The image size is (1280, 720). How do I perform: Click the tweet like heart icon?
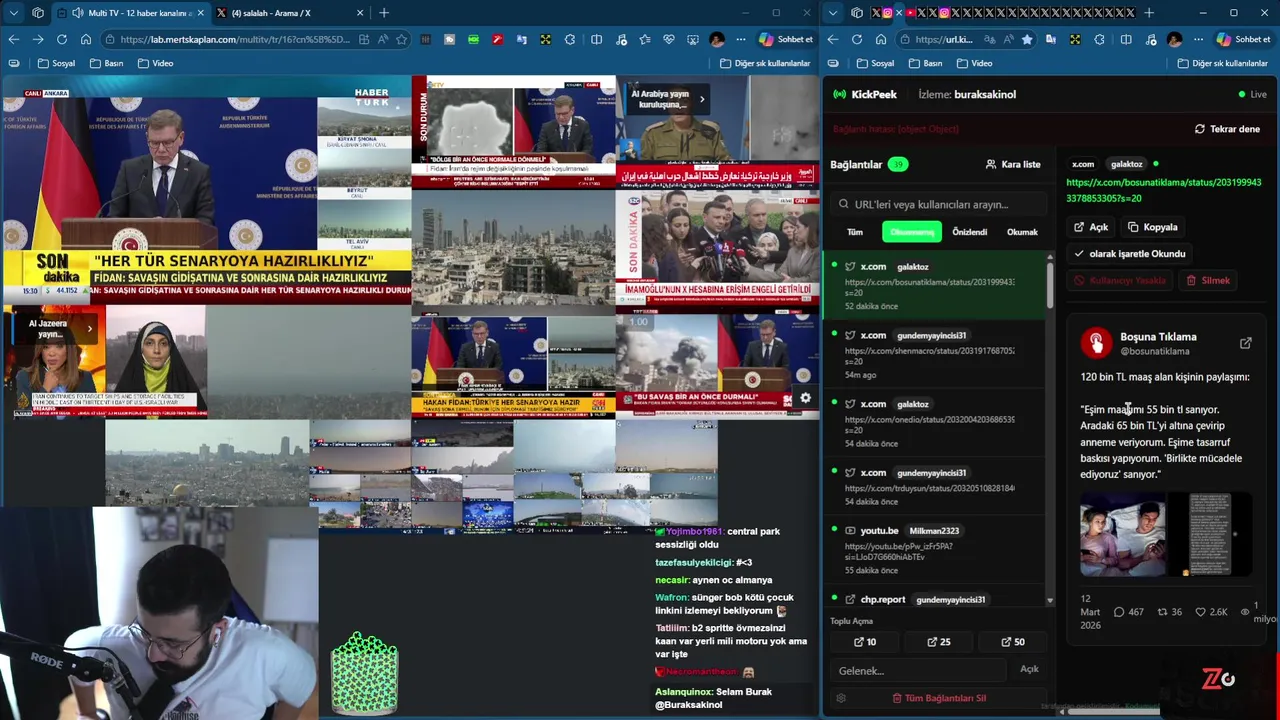(1201, 612)
